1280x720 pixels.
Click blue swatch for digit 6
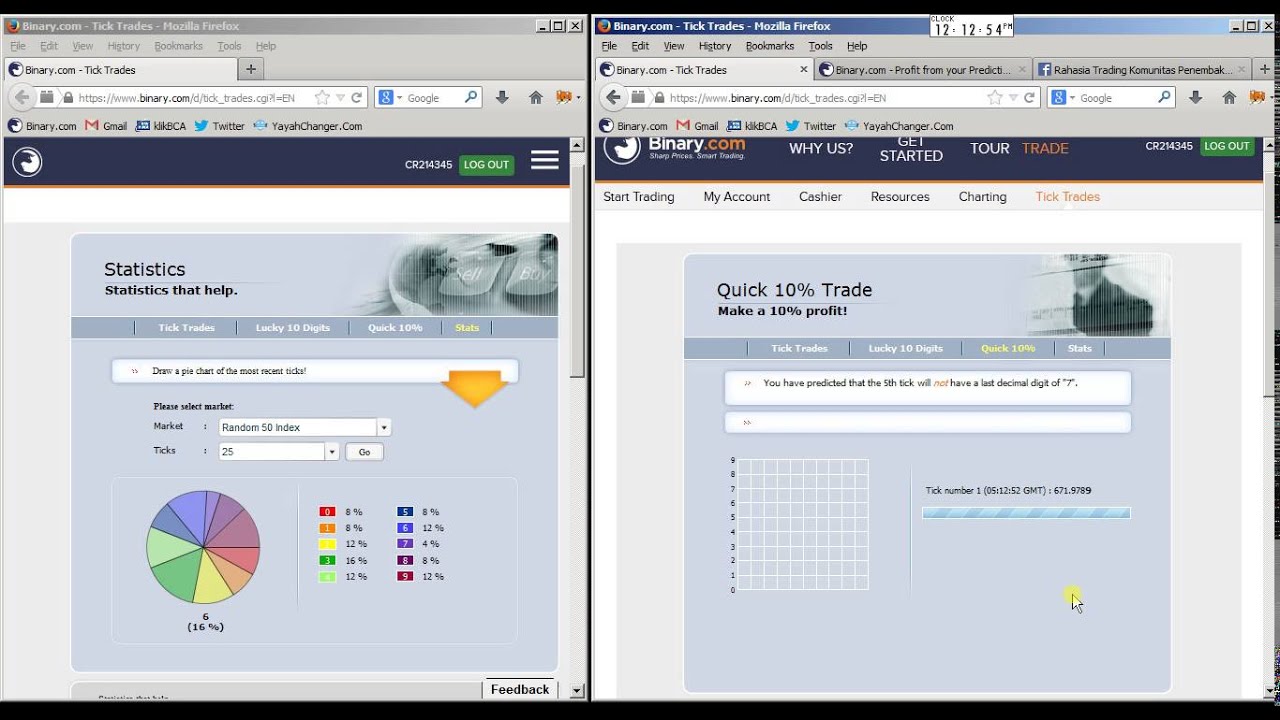click(x=405, y=528)
